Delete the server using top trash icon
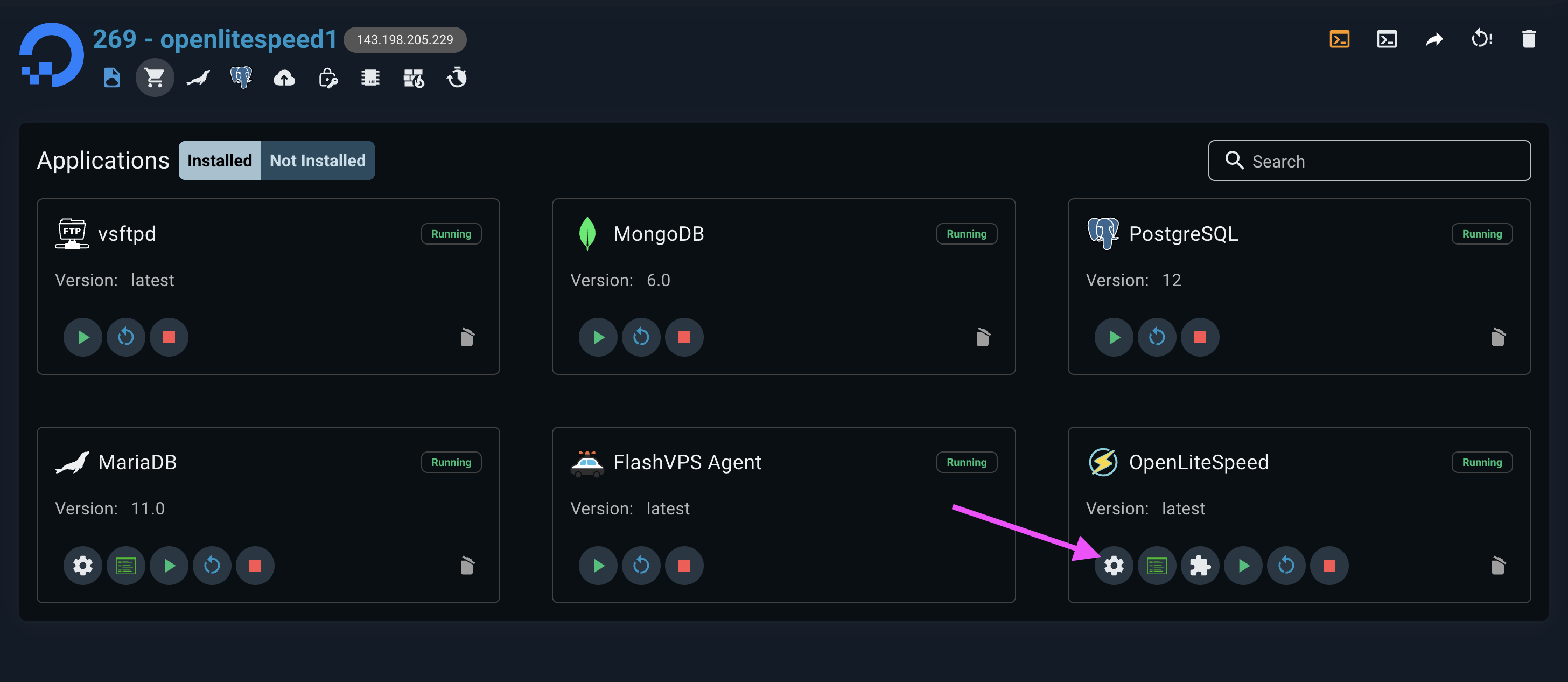Screen dimensions: 1568x682 click(1529, 39)
